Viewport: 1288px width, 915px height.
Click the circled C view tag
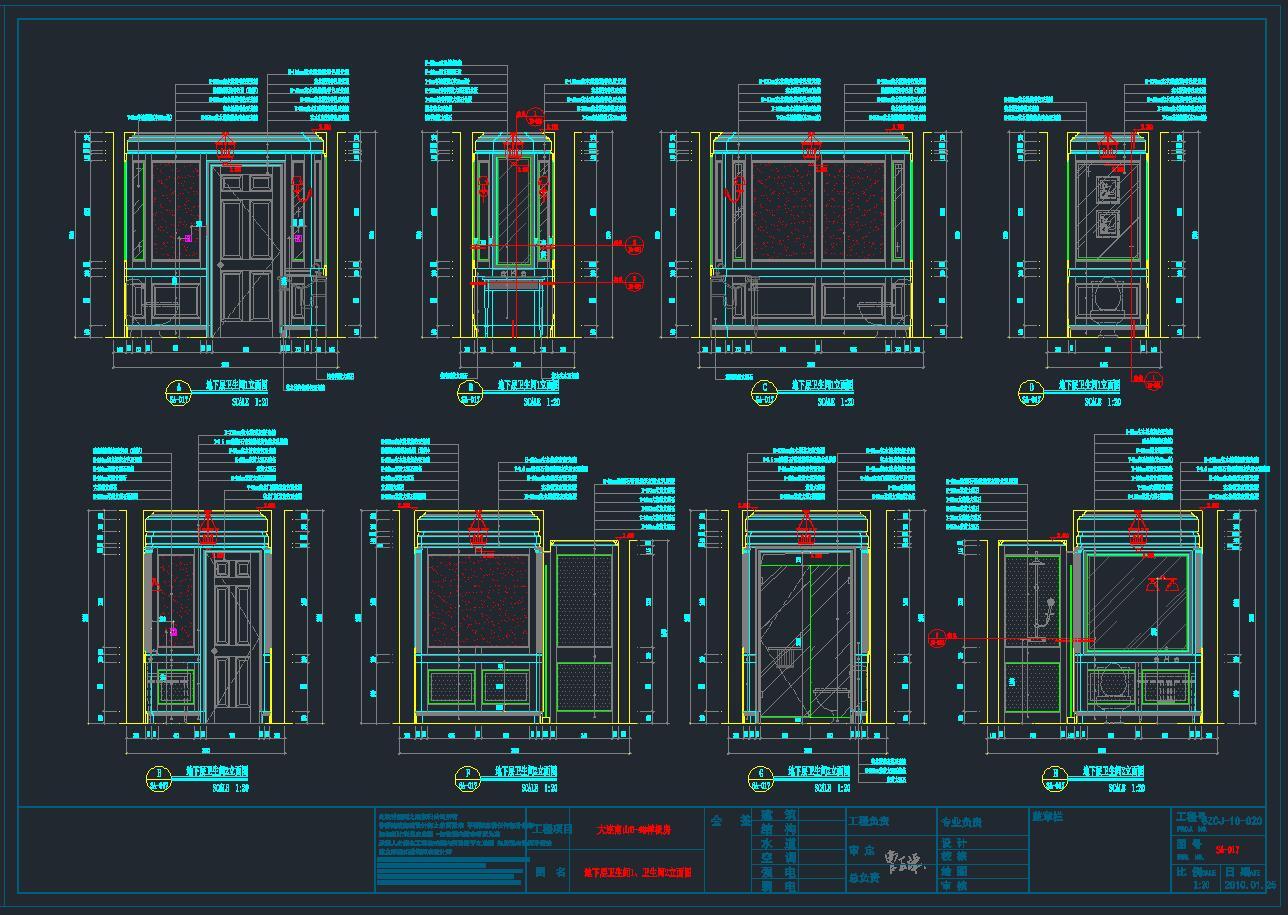point(765,392)
